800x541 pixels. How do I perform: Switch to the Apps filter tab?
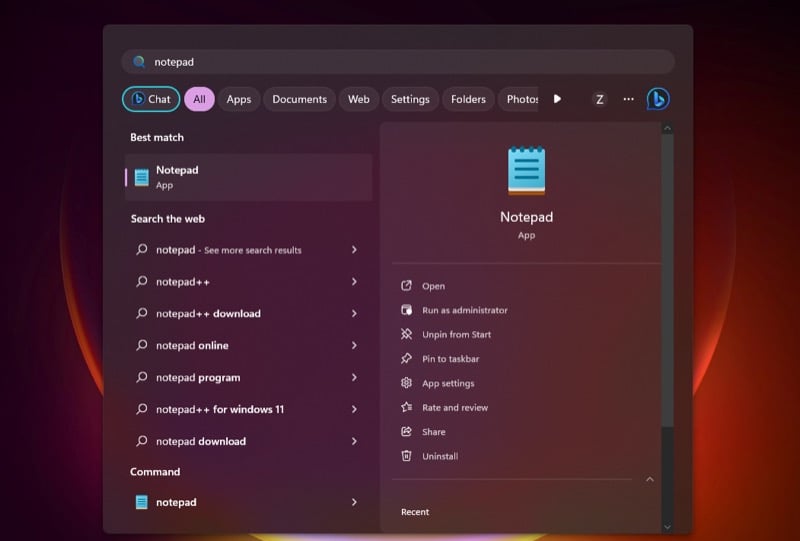(239, 99)
